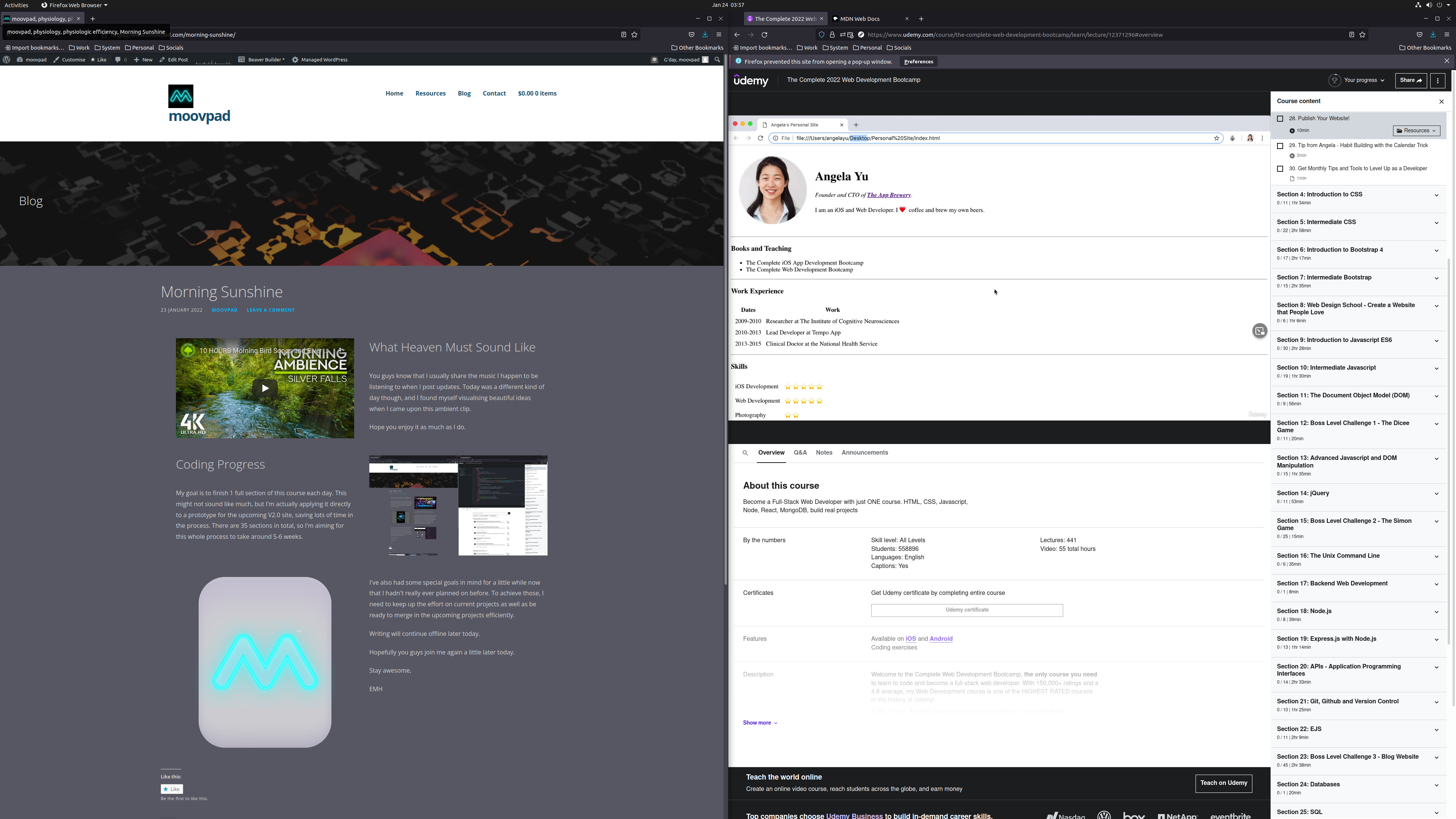Screen dimensions: 1456x819
Task: Click the Teach on Udemy button
Action: coord(1224,783)
